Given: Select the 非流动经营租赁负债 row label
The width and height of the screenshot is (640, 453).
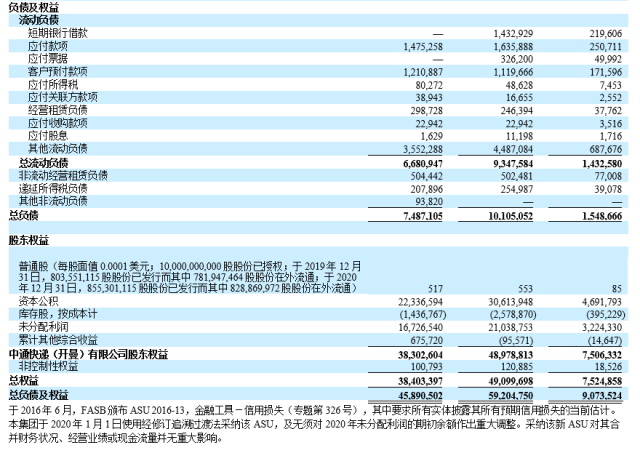Looking at the screenshot, I should [x=63, y=176].
